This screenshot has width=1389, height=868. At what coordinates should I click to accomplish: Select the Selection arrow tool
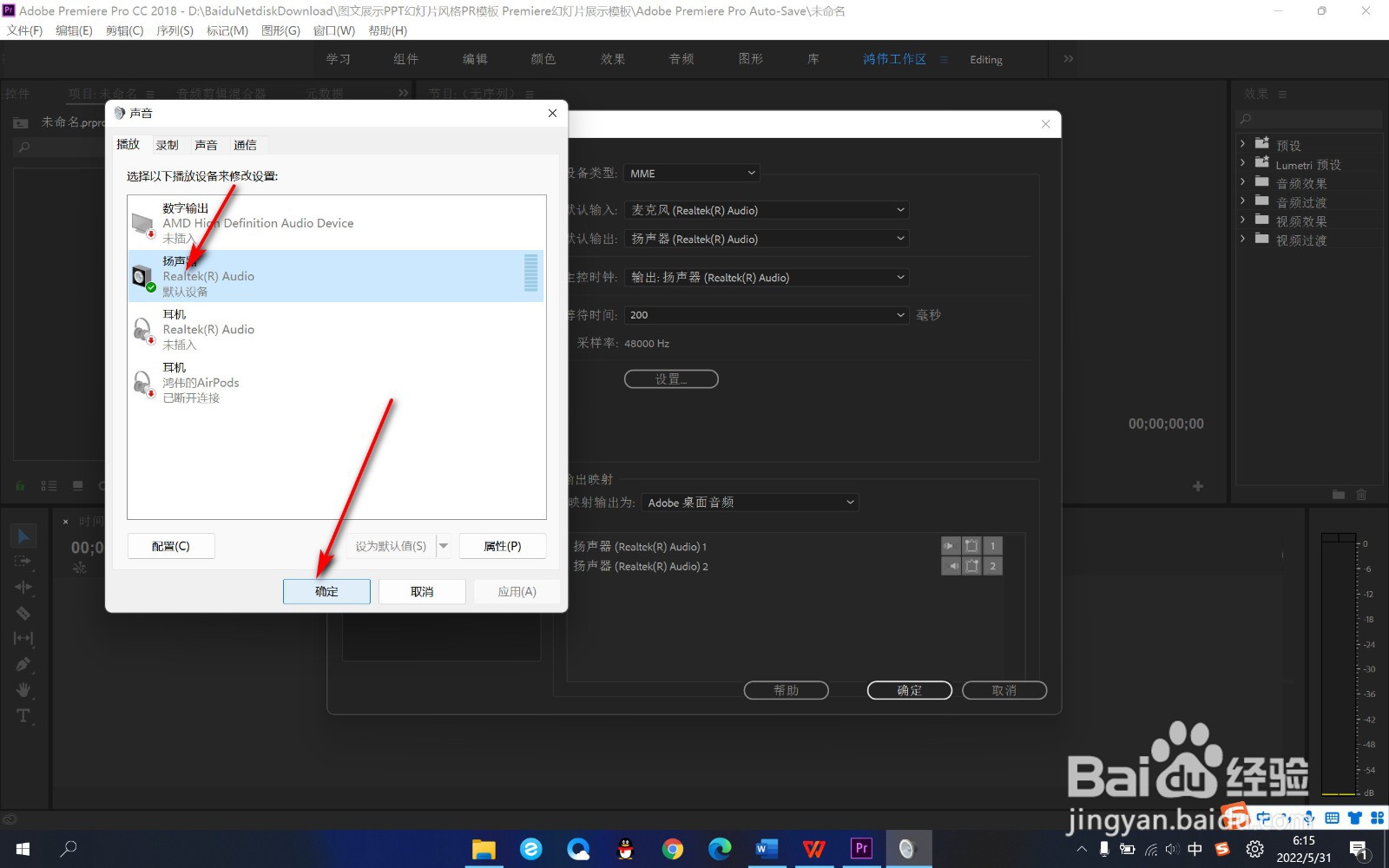(x=23, y=536)
